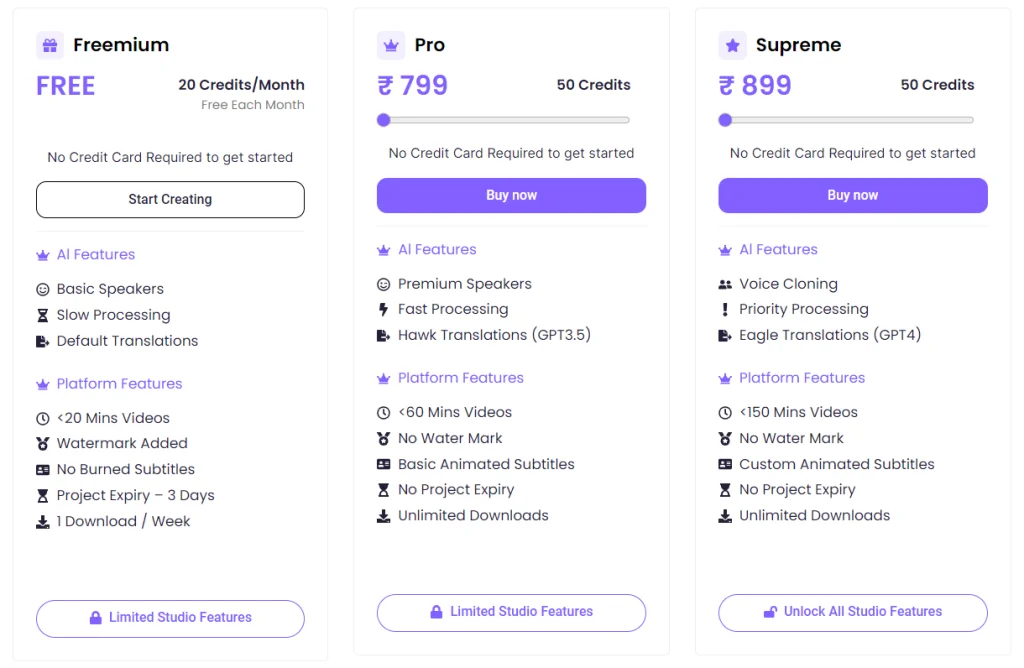1024x668 pixels.
Task: Click the Voice Cloning people icon
Action: tap(725, 284)
